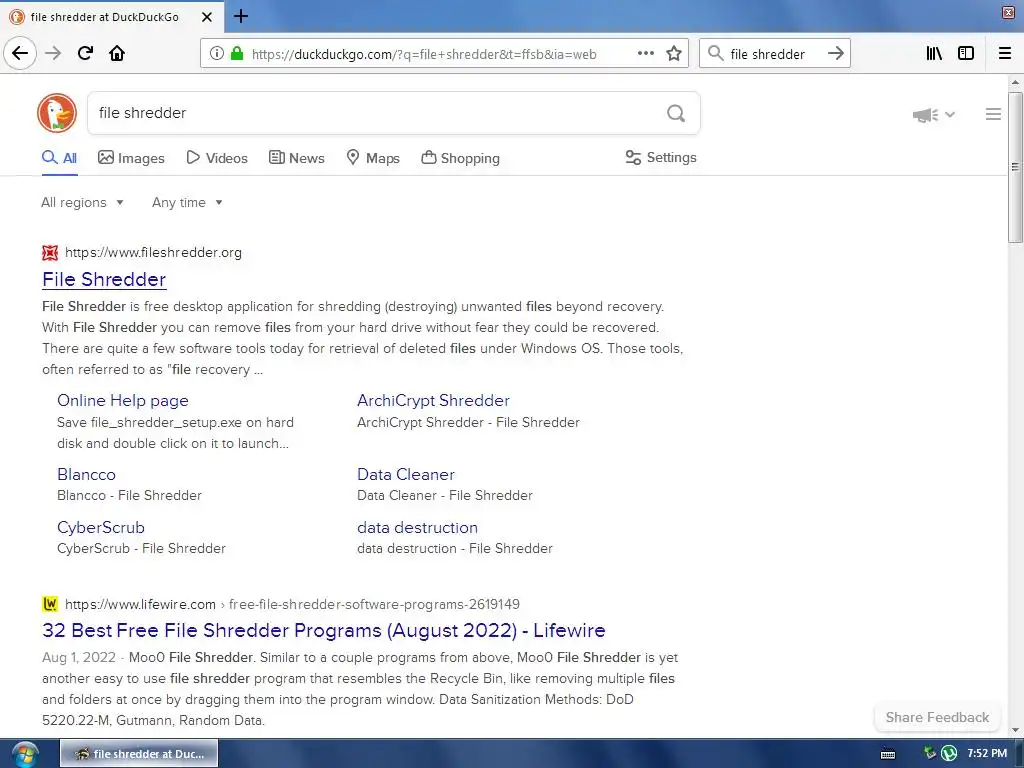Click the green secure connection padlock
This screenshot has height=768, width=1024.
tap(237, 53)
